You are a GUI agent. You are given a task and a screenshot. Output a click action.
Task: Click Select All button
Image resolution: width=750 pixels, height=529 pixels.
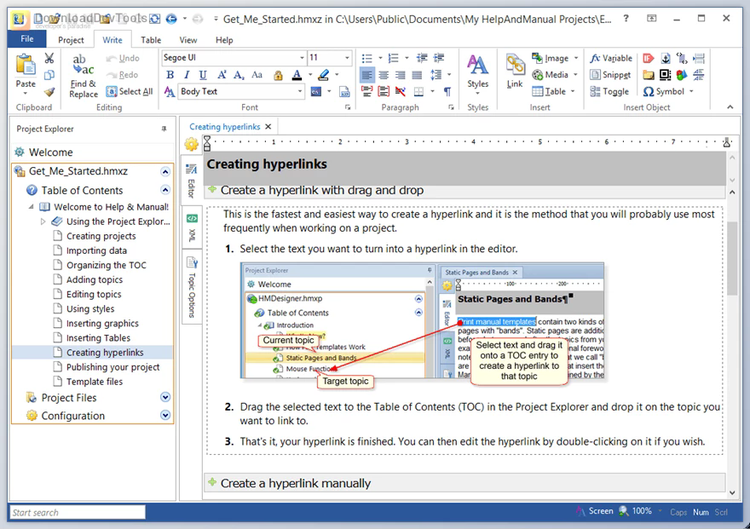tap(130, 91)
